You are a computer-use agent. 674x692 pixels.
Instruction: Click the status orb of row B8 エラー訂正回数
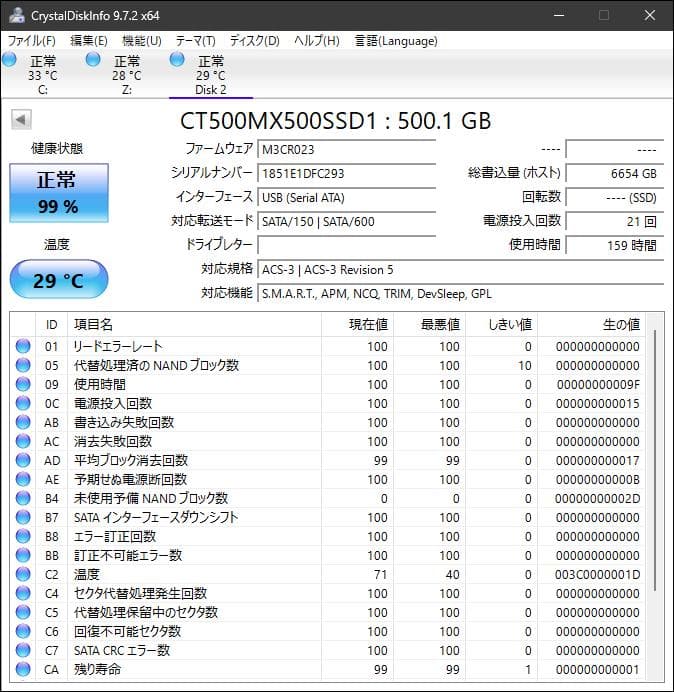23,536
